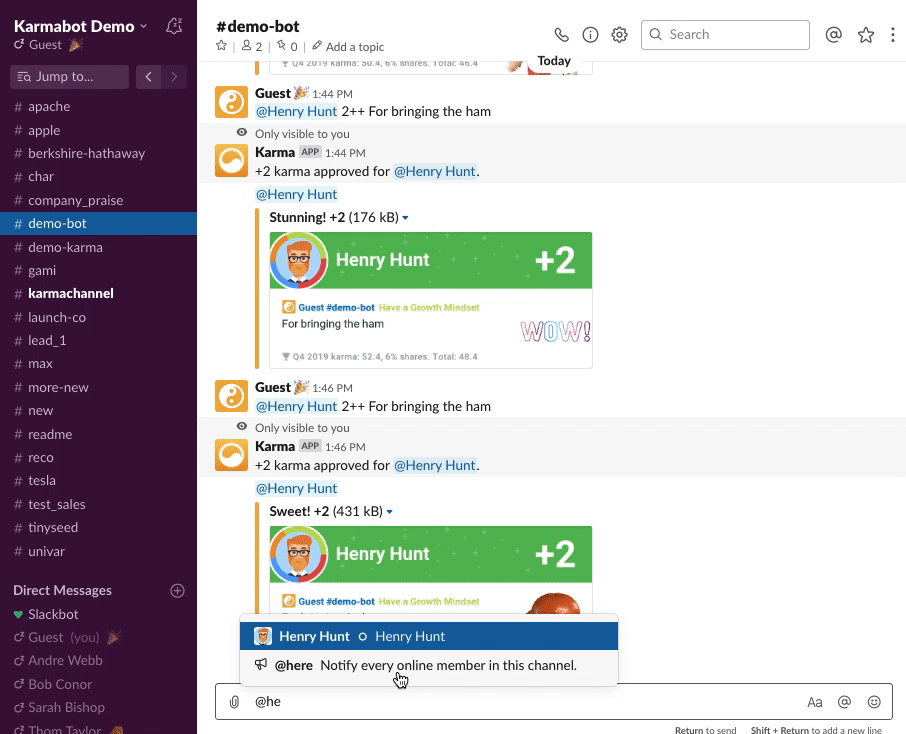Click @Henry Hunt mention in 1:44 PM Guest message
Viewport: 906px width, 734px height.
pyautogui.click(x=296, y=112)
